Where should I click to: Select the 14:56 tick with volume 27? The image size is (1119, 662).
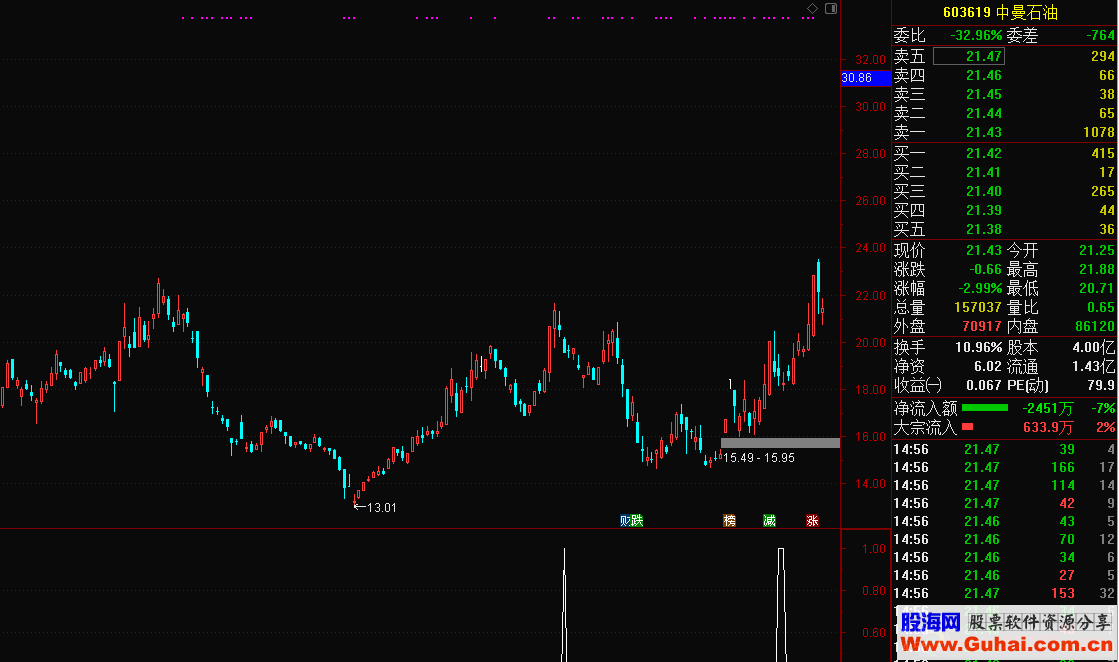click(1004, 575)
